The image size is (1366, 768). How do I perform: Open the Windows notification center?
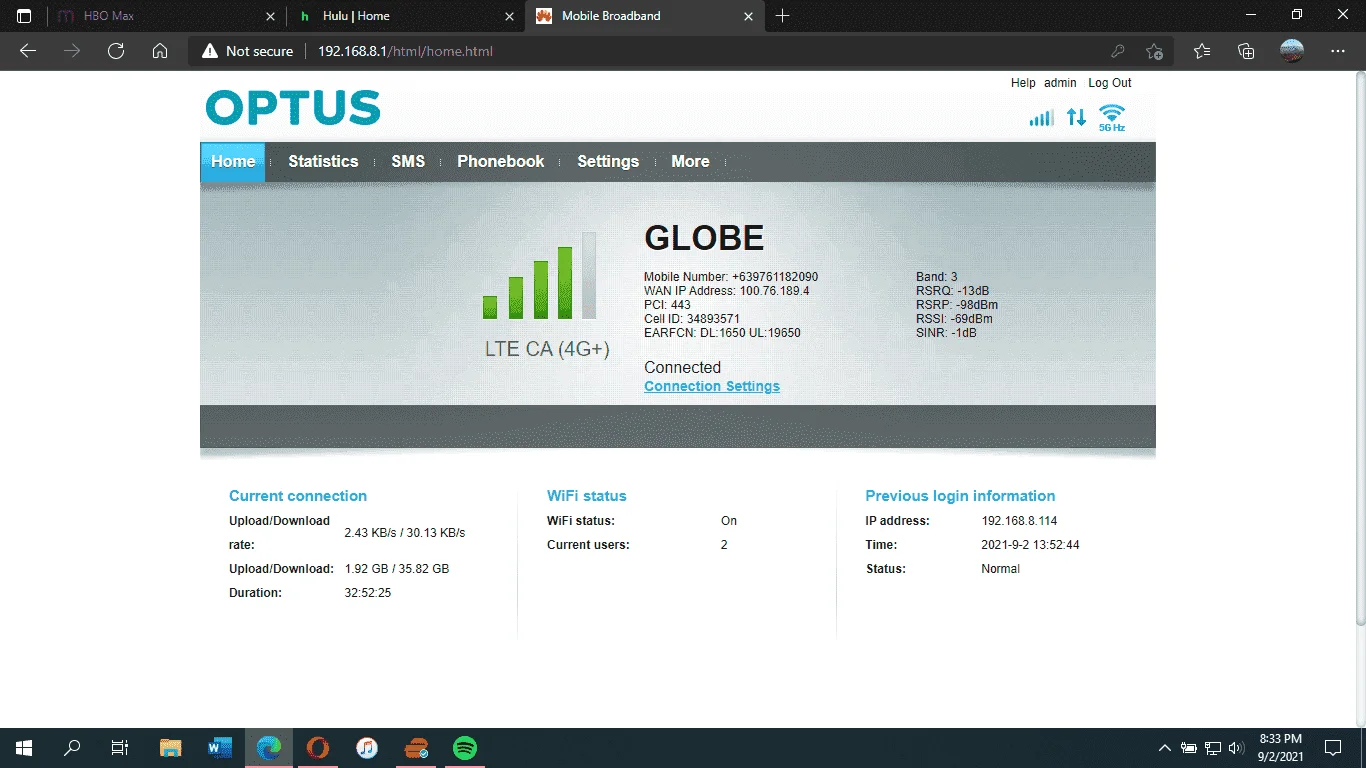click(x=1332, y=748)
